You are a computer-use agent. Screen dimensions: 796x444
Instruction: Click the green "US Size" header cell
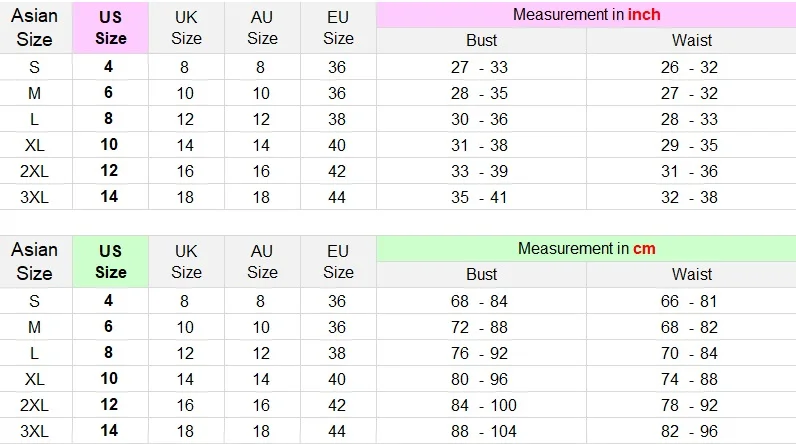coord(110,261)
